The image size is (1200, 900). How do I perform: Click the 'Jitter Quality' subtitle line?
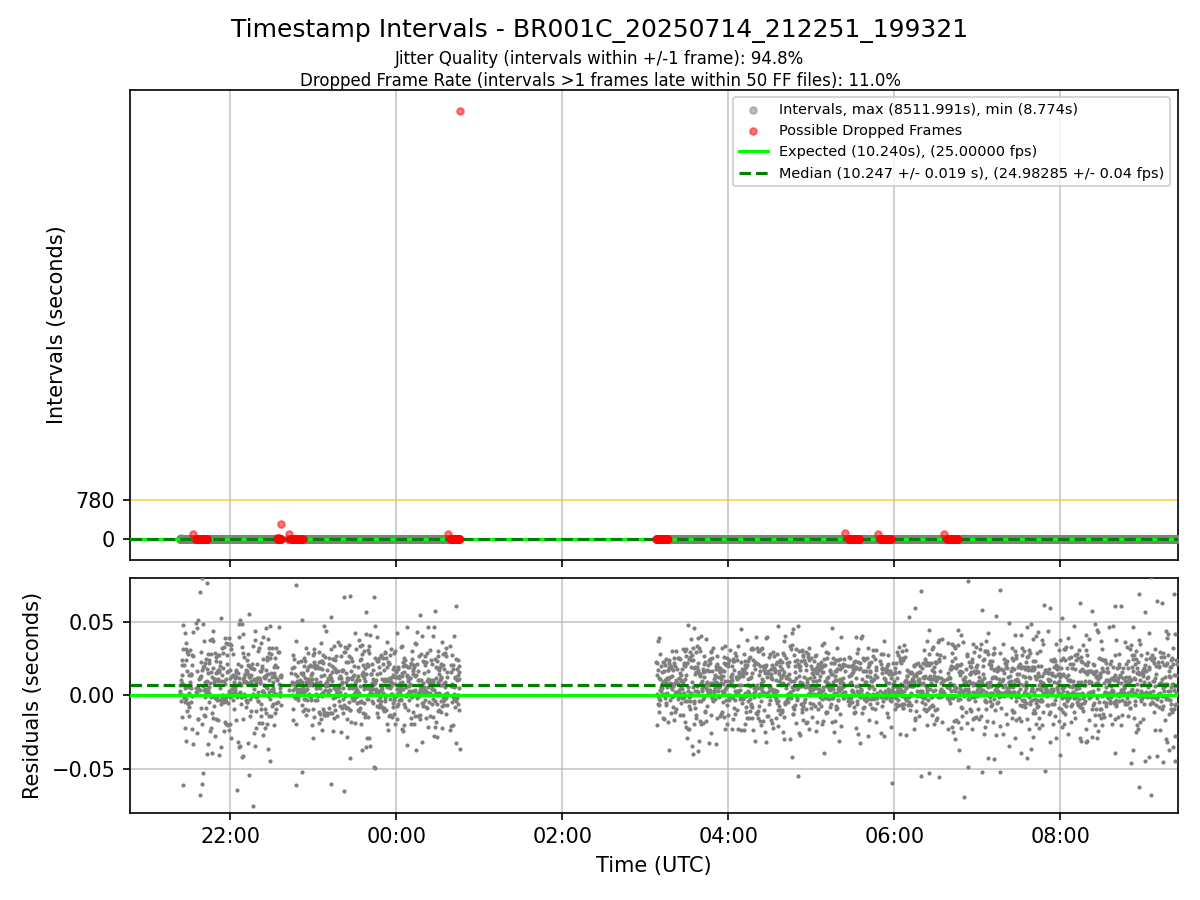coord(599,58)
